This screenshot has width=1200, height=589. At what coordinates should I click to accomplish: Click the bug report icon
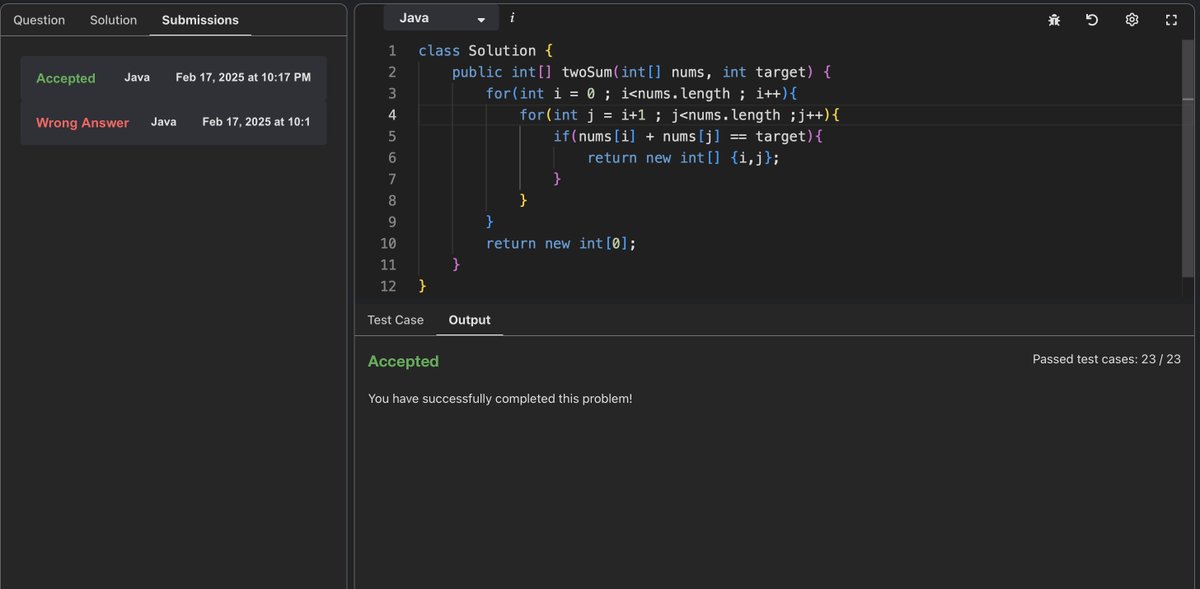(x=1054, y=19)
